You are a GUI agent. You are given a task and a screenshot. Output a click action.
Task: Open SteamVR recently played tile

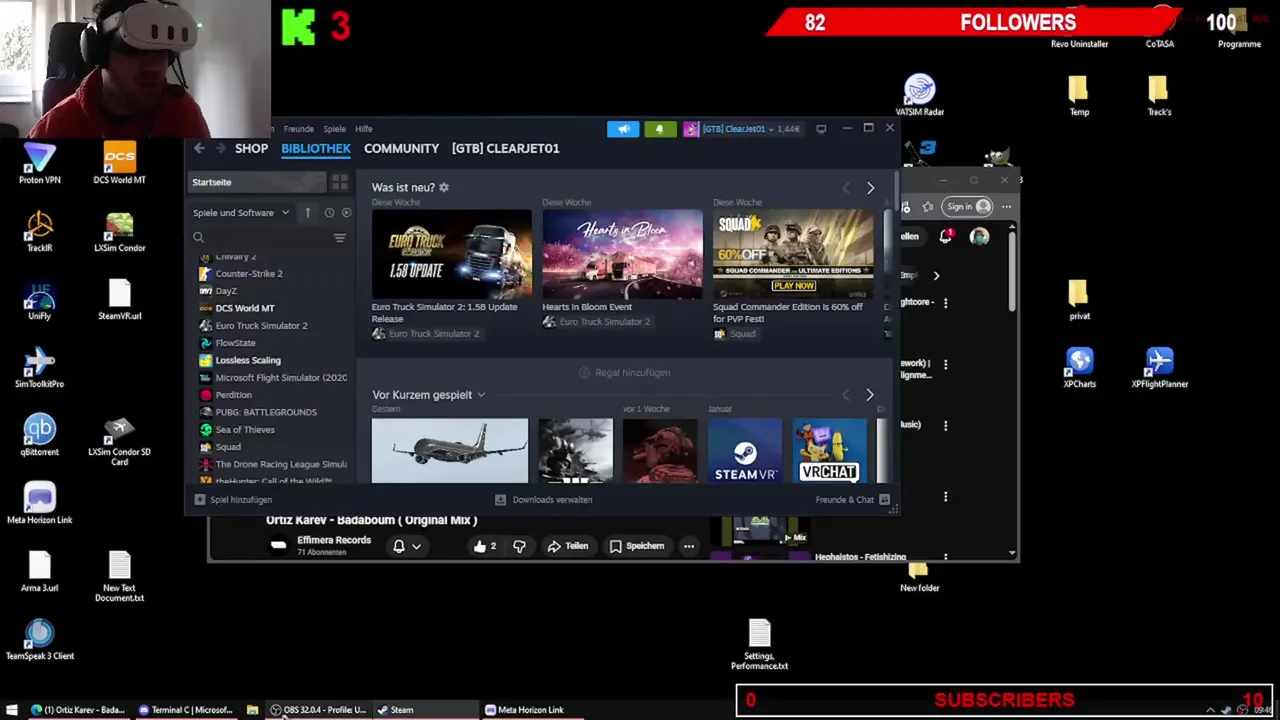[x=745, y=450]
